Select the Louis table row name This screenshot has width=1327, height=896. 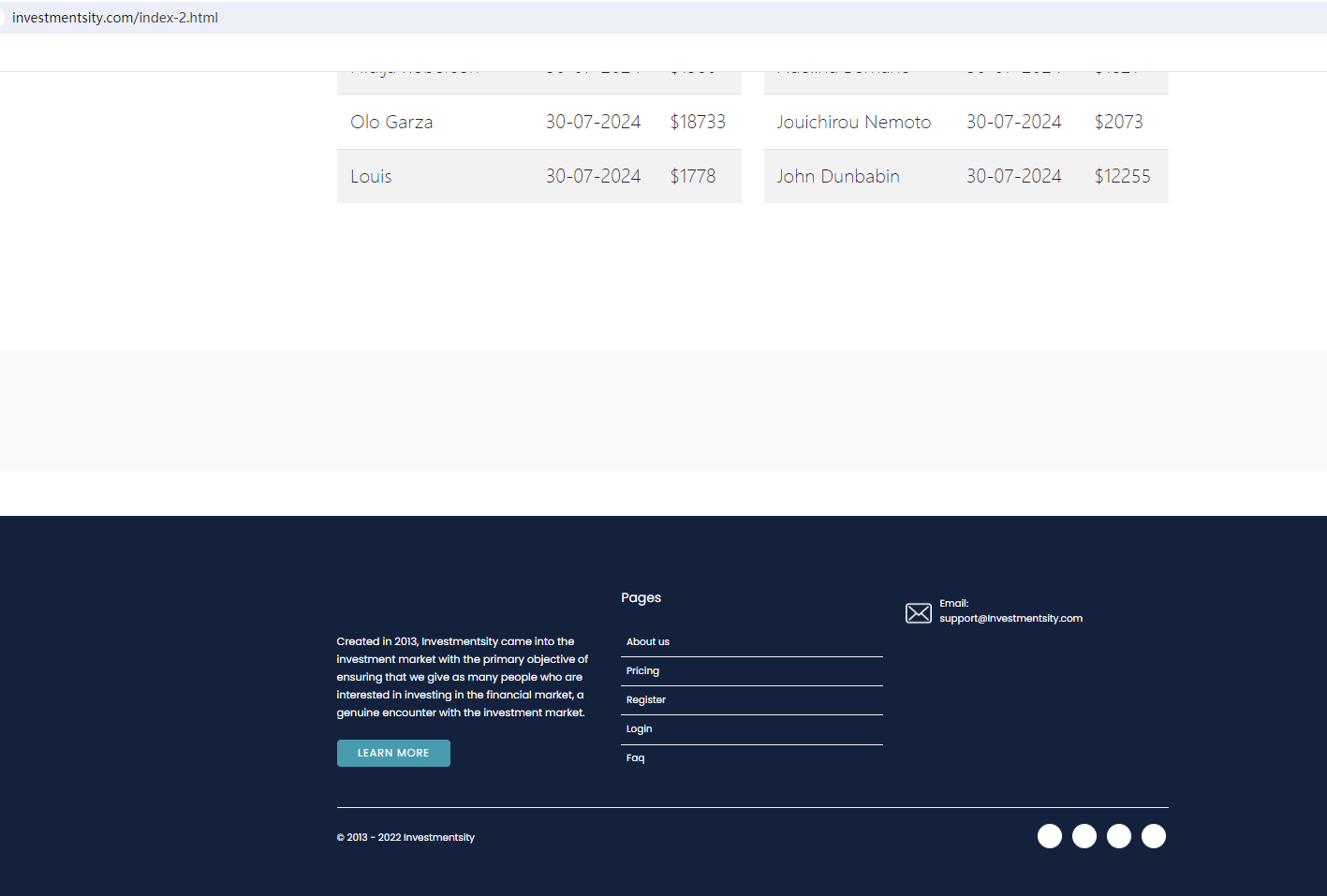coord(371,176)
